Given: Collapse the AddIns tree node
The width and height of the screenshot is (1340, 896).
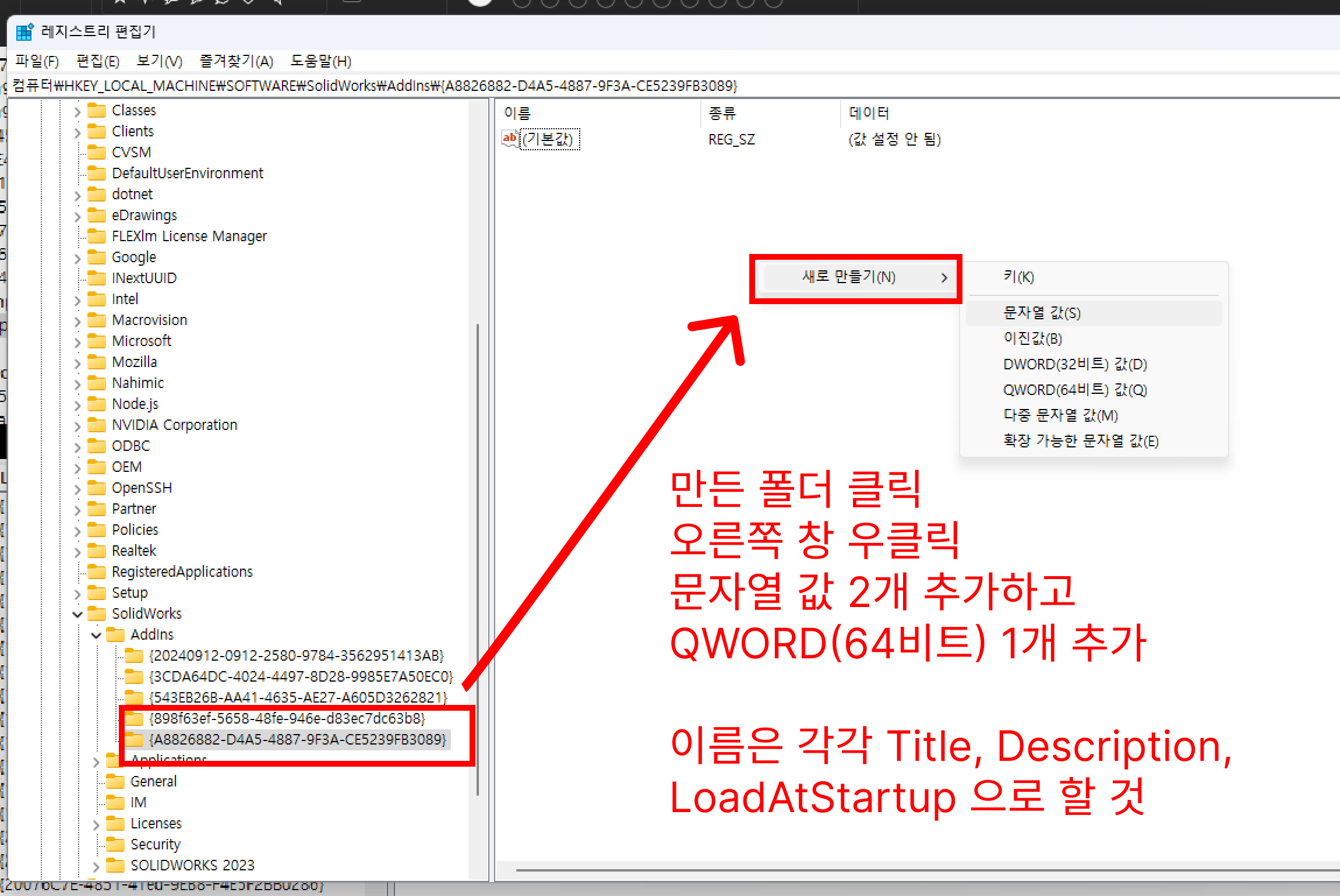Looking at the screenshot, I should coord(96,635).
